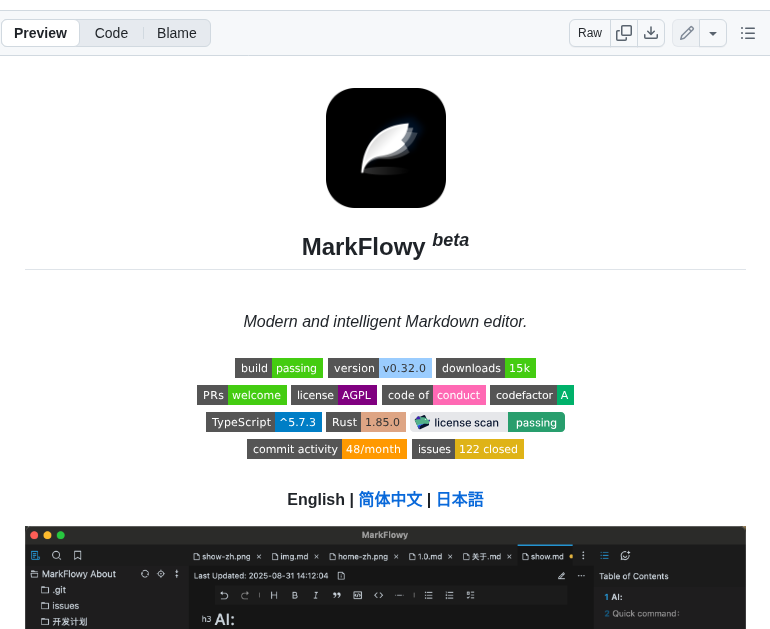770x629 pixels.
Task: Open the 简体中文 README link
Action: pos(390,499)
